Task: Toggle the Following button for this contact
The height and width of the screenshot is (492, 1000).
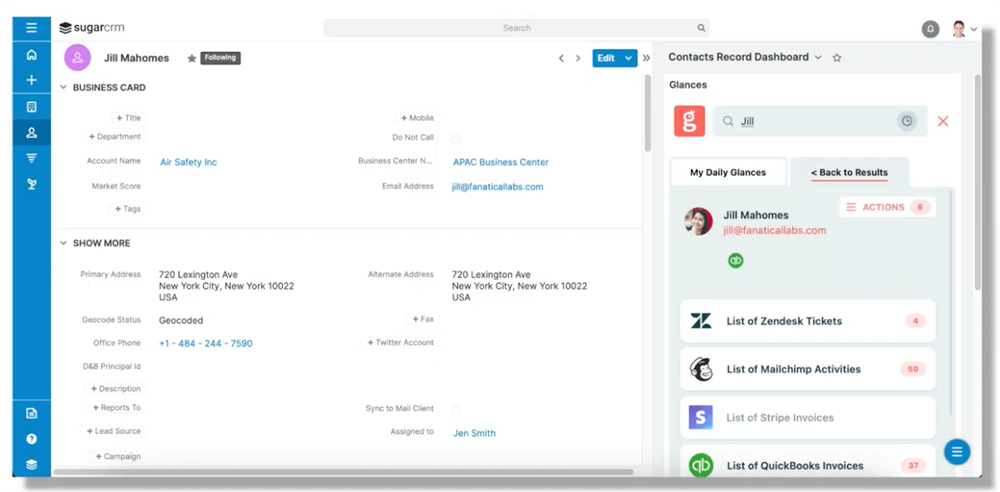Action: (x=220, y=58)
